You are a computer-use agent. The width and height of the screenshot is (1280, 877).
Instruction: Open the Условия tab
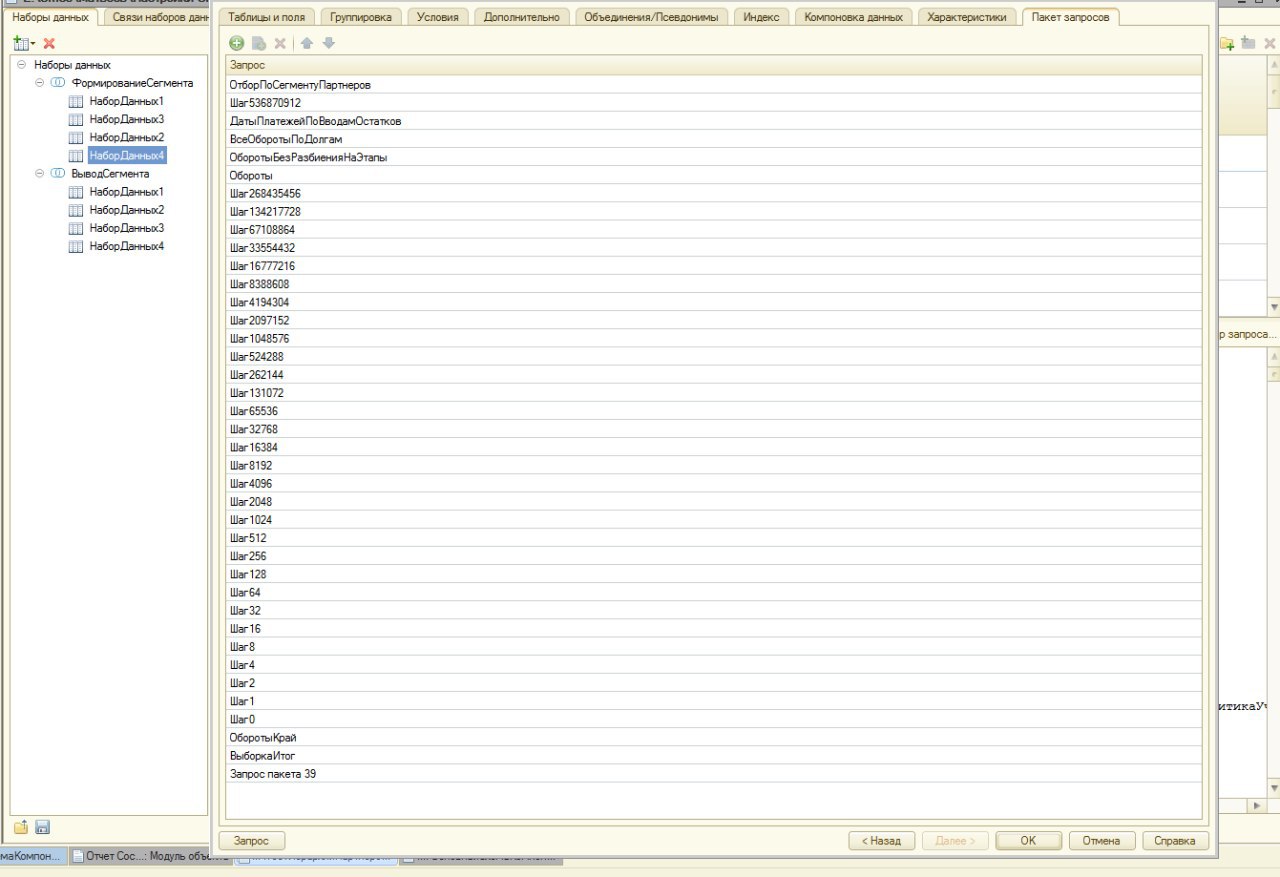pos(438,17)
